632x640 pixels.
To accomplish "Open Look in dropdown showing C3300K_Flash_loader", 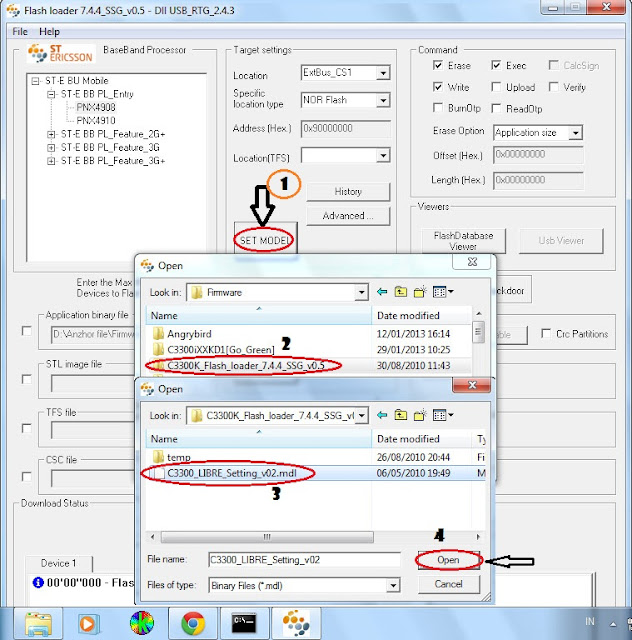I will (362, 416).
